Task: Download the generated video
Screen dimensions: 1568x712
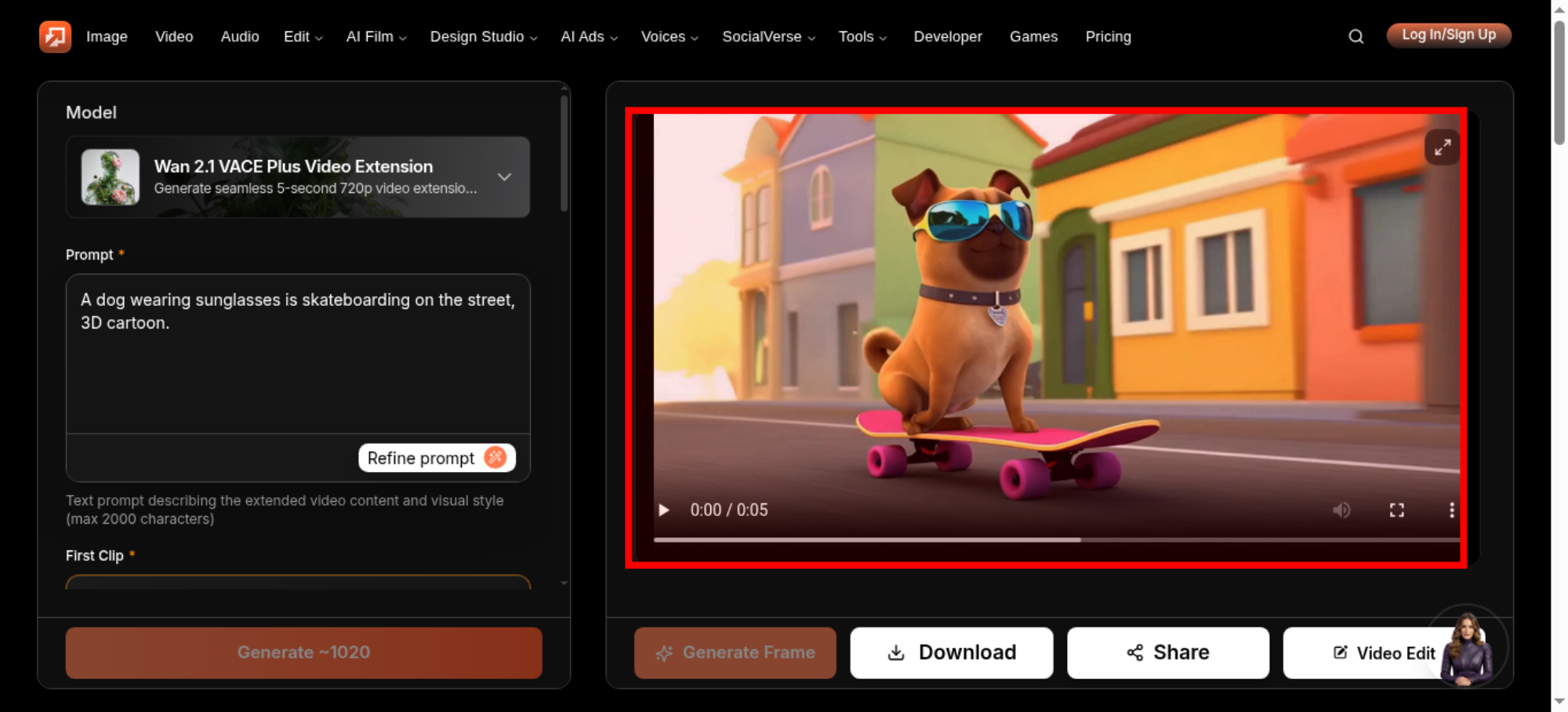Action: (951, 652)
